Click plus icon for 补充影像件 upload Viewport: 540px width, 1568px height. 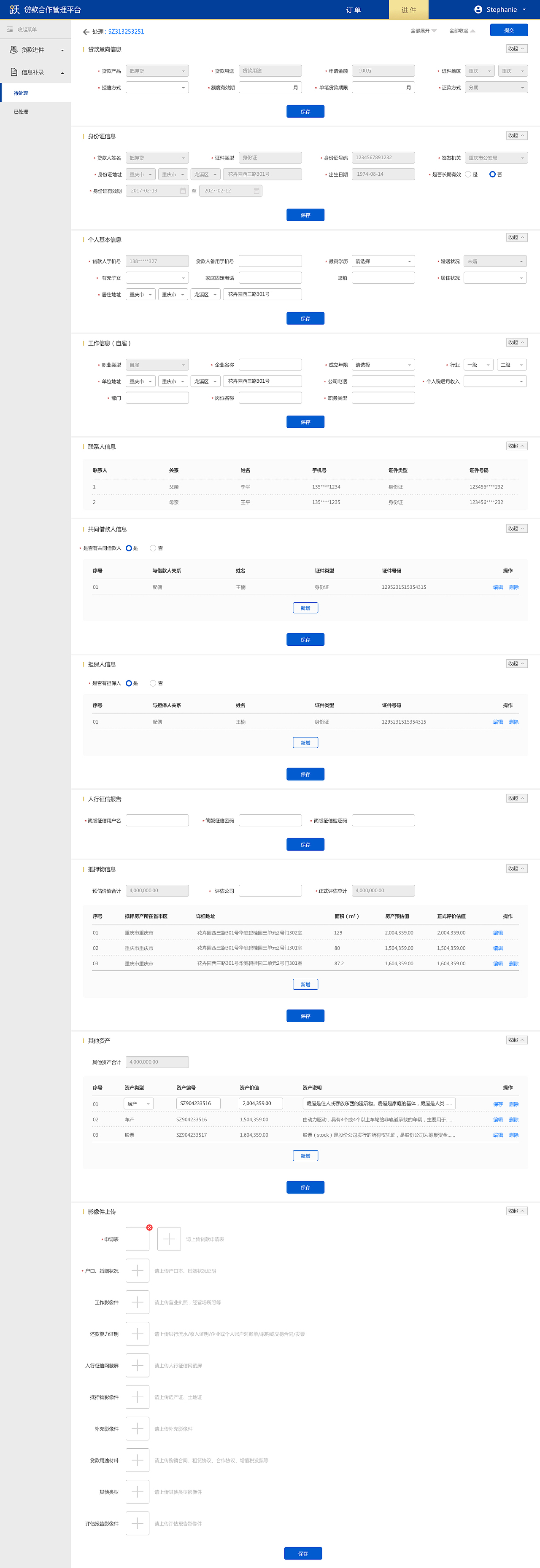(x=138, y=1428)
